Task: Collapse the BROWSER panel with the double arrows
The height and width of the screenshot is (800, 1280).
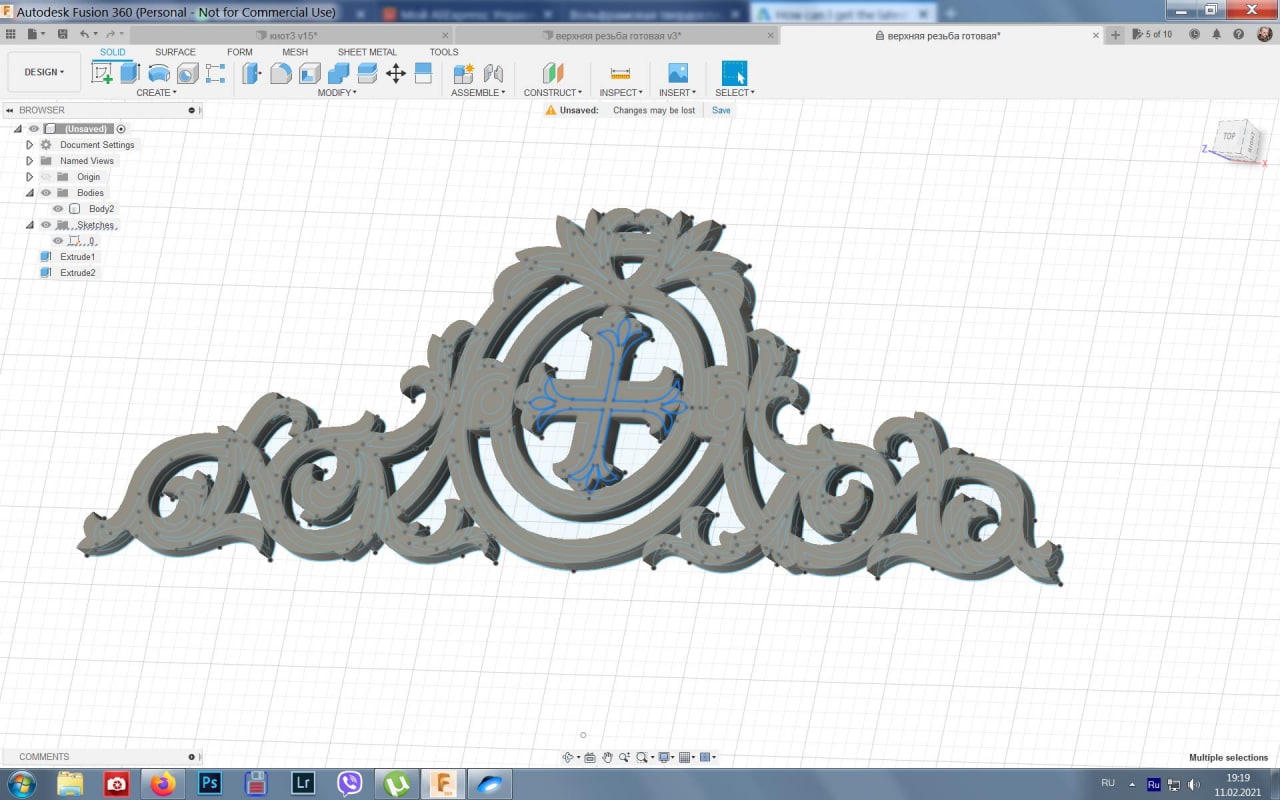Action: (x=11, y=110)
